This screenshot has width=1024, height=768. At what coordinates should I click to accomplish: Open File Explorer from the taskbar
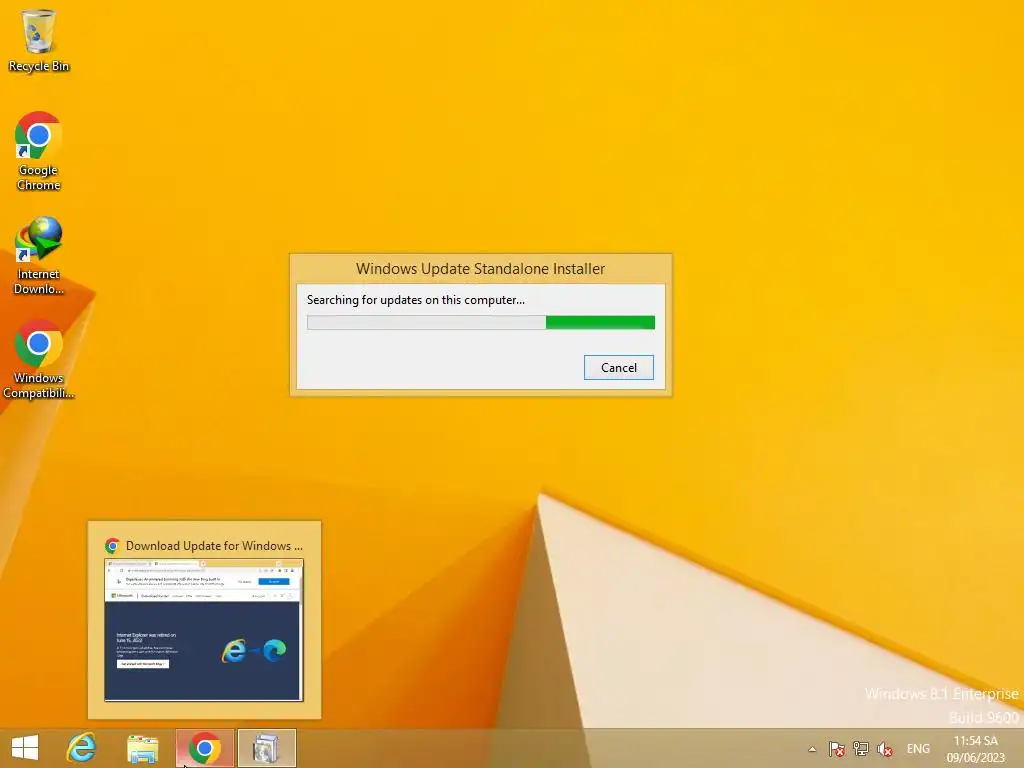pyautogui.click(x=142, y=748)
